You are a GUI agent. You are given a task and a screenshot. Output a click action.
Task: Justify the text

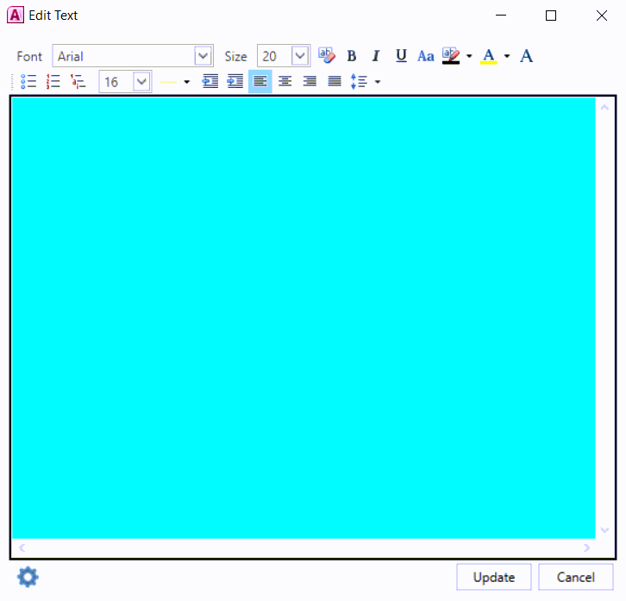click(335, 82)
